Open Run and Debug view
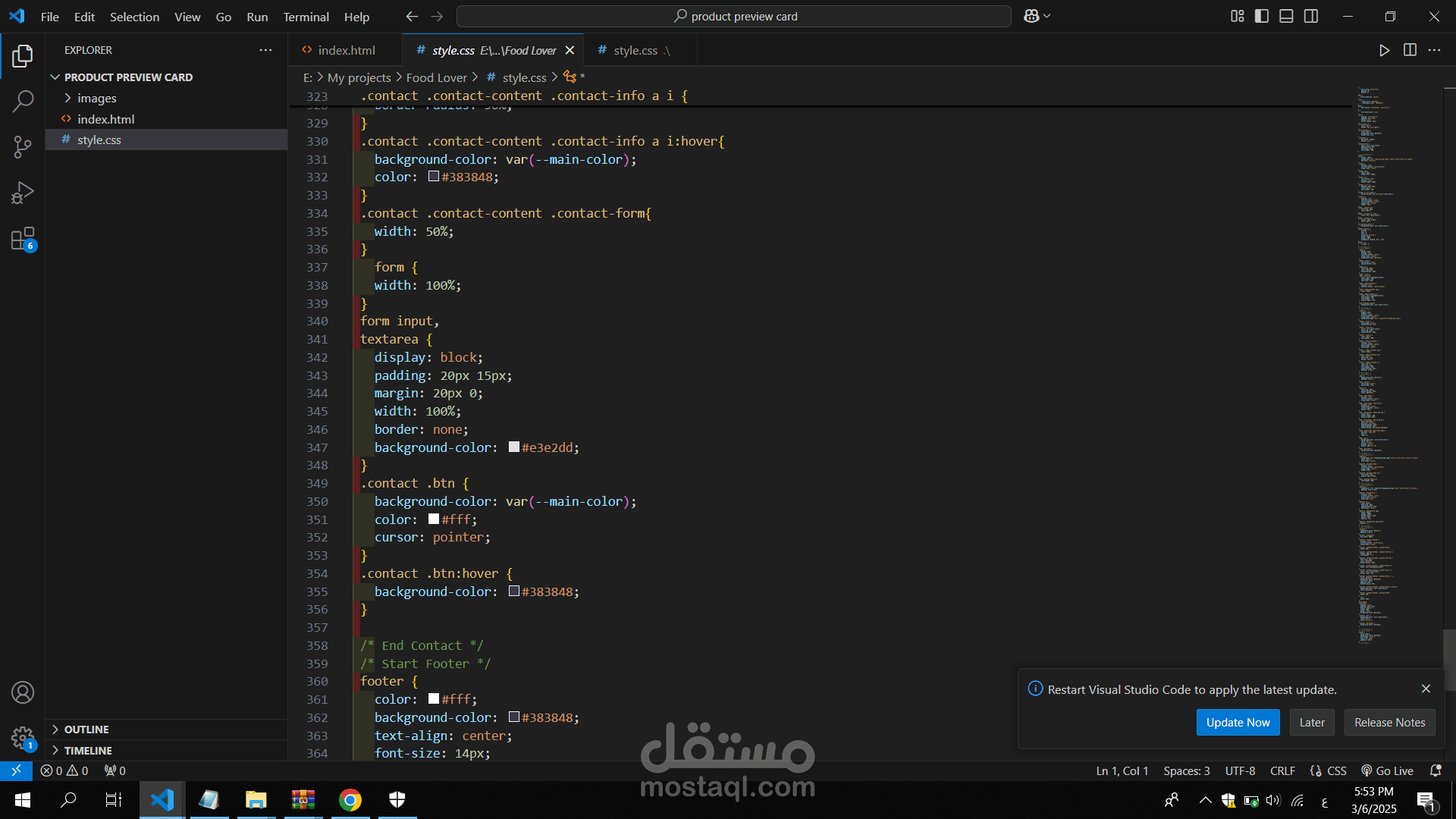This screenshot has width=1456, height=819. pos(23,193)
